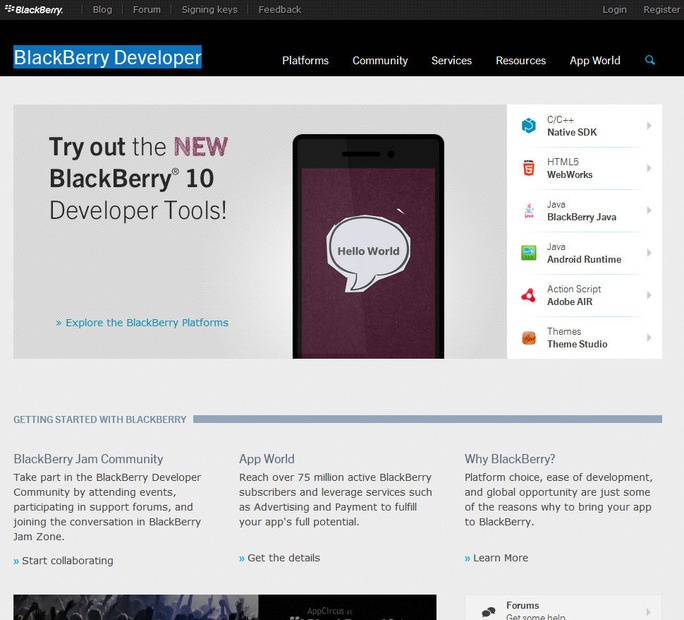Image resolution: width=684 pixels, height=620 pixels.
Task: Click the BlackBerry Java label
Action: (x=581, y=217)
